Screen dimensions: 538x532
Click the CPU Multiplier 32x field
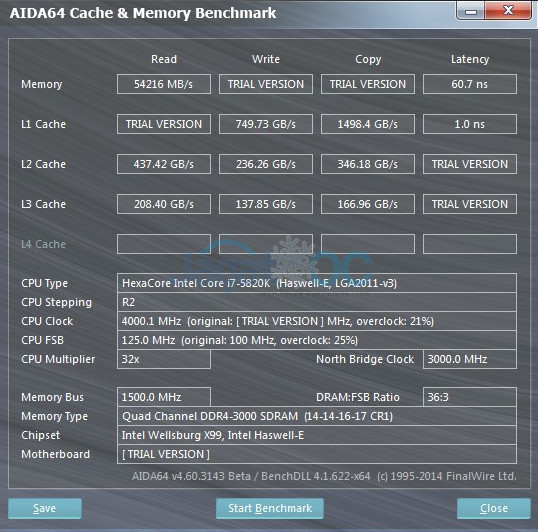coord(164,359)
